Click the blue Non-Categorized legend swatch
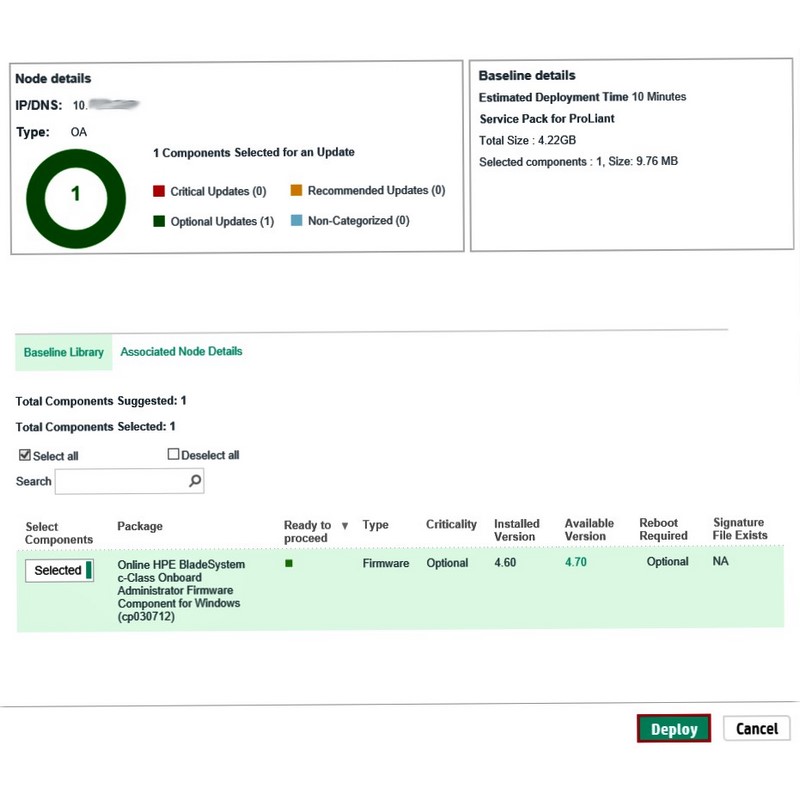This screenshot has width=800, height=800. point(296,220)
